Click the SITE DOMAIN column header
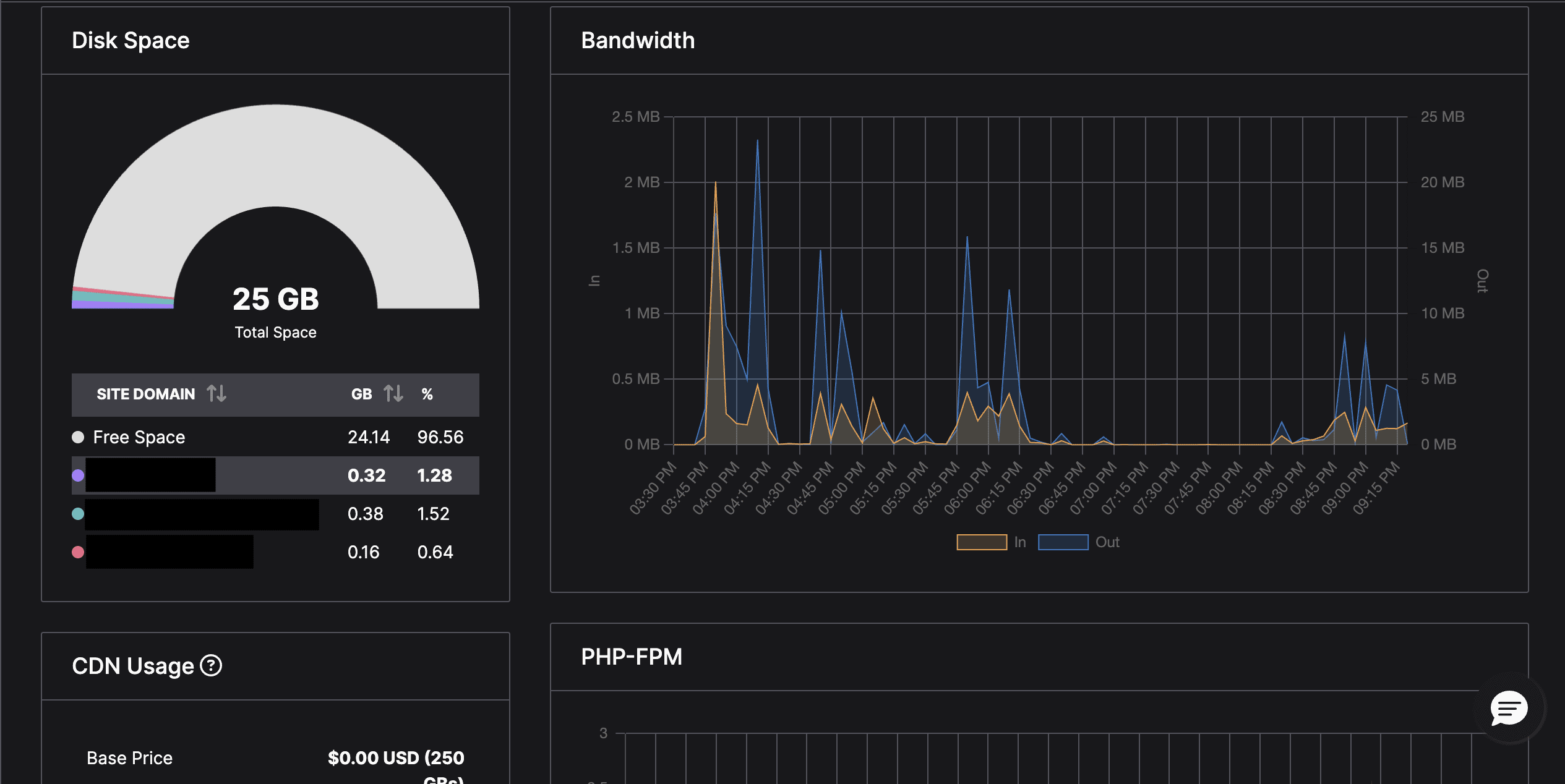1565x784 pixels. pyautogui.click(x=146, y=394)
